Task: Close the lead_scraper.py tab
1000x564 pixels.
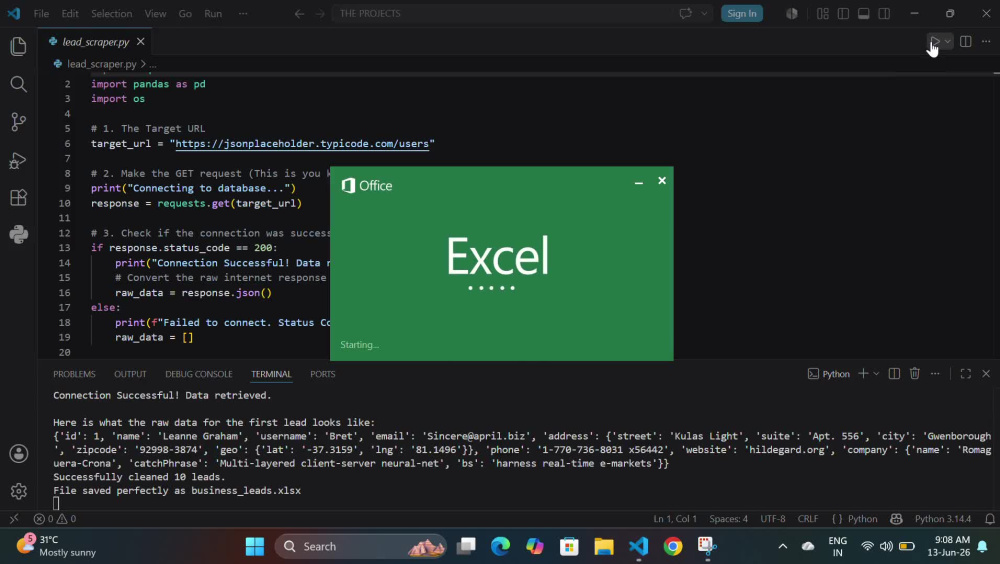Action: point(140,41)
